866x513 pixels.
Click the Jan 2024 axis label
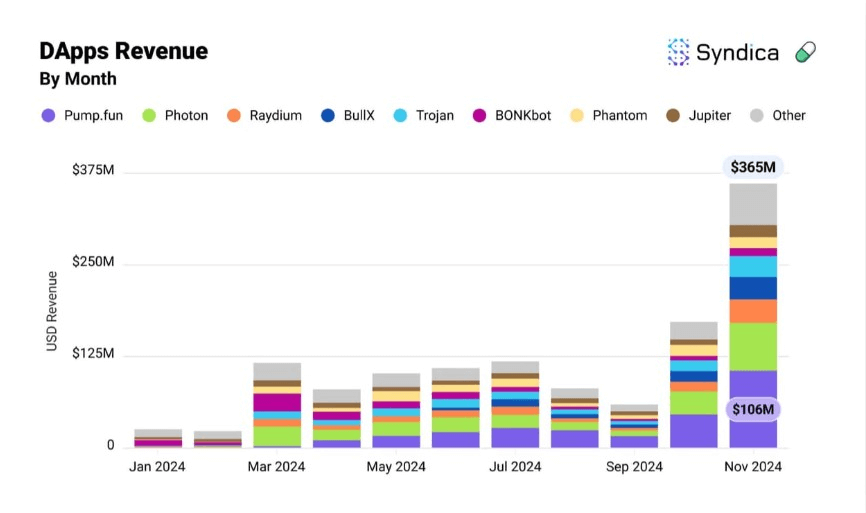tap(158, 467)
